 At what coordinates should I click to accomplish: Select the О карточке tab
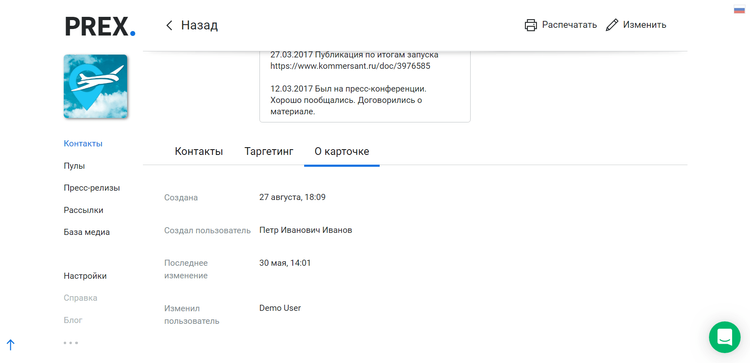click(342, 152)
